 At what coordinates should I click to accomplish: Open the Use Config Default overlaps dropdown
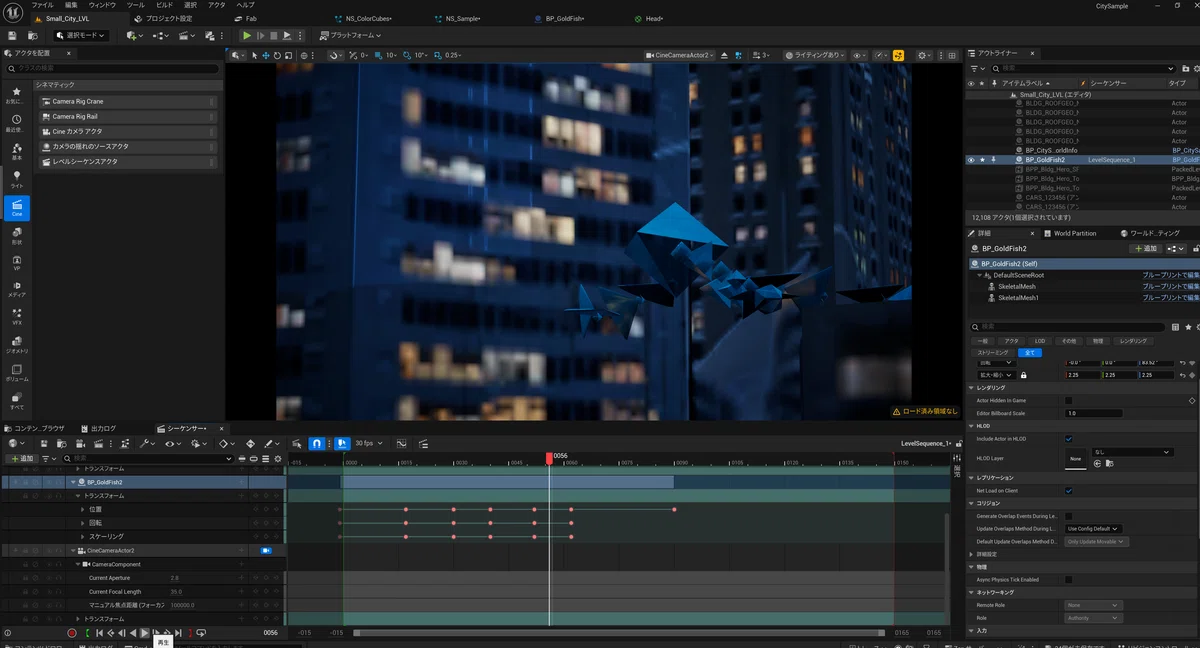[x=1094, y=529]
